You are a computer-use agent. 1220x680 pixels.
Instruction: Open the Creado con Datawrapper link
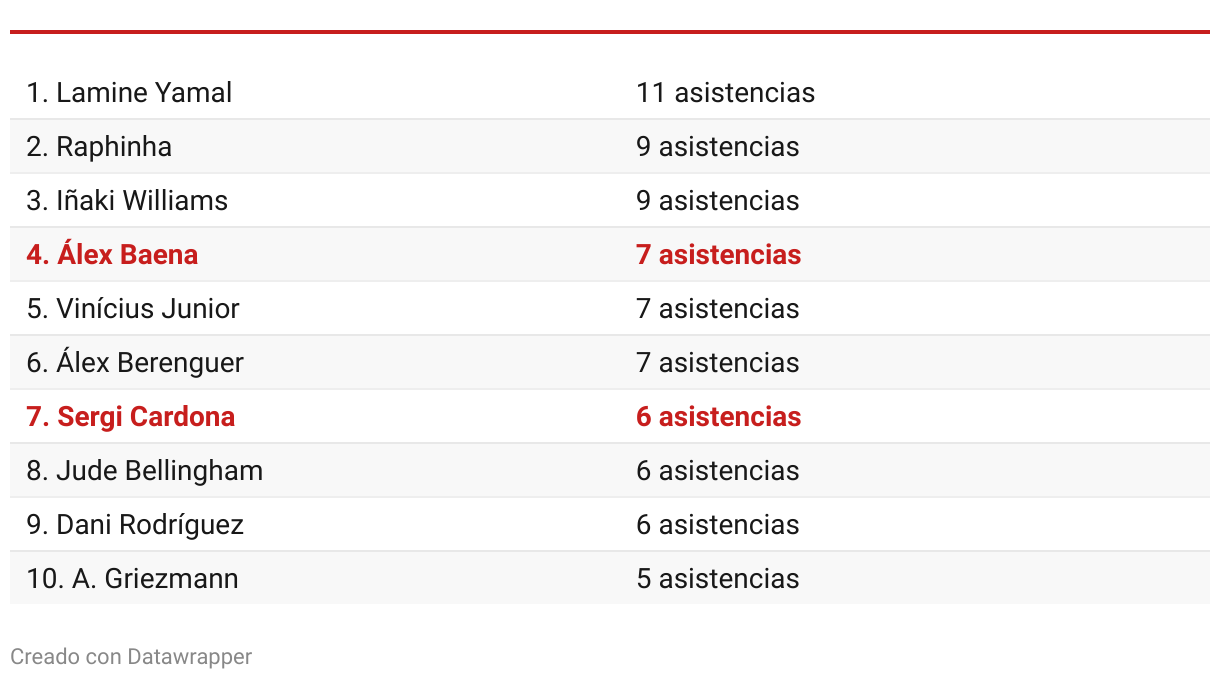(131, 657)
